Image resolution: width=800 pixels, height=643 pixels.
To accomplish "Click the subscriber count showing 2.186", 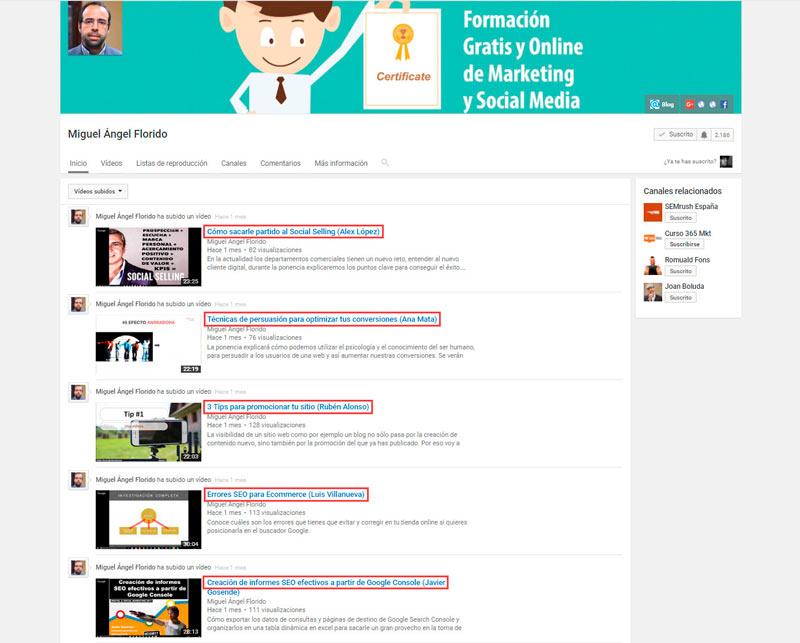I will pyautogui.click(x=720, y=134).
